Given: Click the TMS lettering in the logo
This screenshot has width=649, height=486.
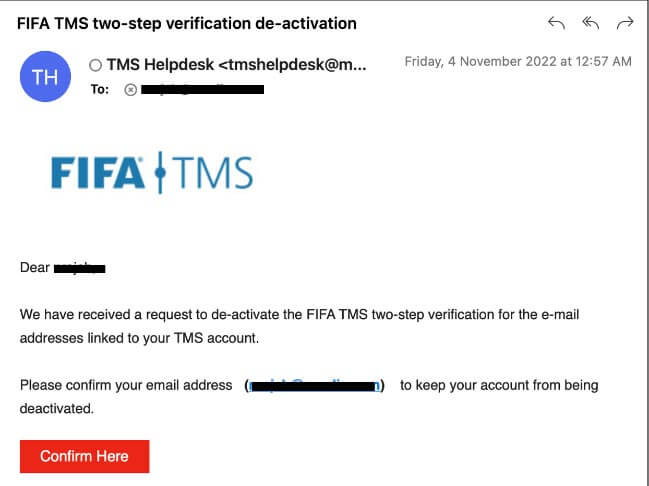Looking at the screenshot, I should click(x=214, y=173).
